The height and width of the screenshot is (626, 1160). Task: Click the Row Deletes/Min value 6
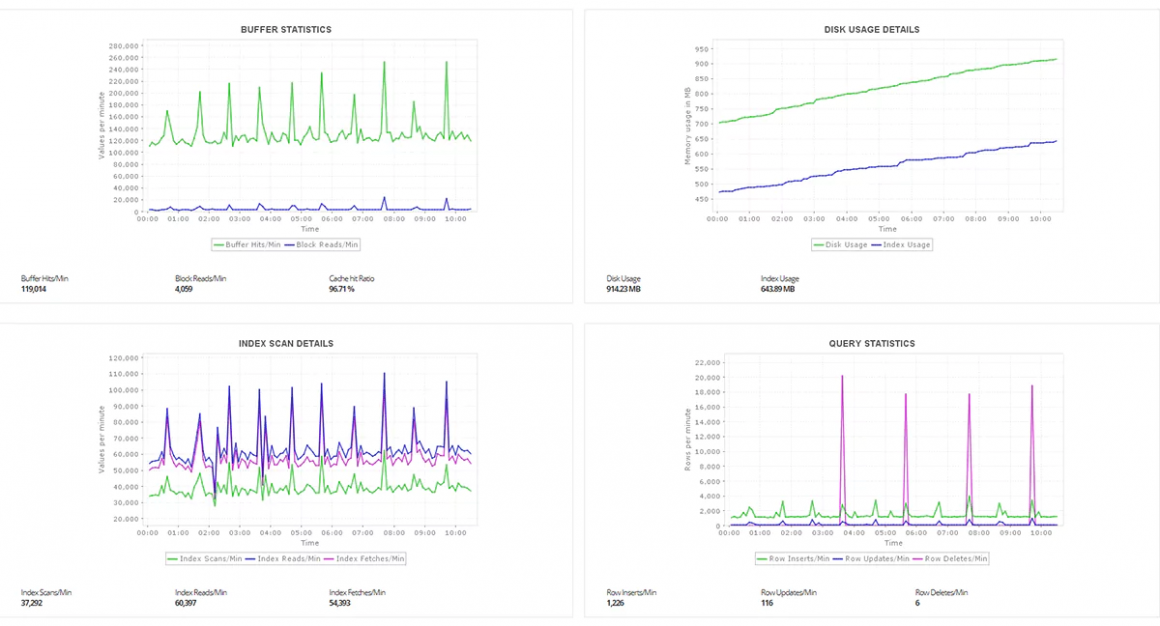click(916, 601)
